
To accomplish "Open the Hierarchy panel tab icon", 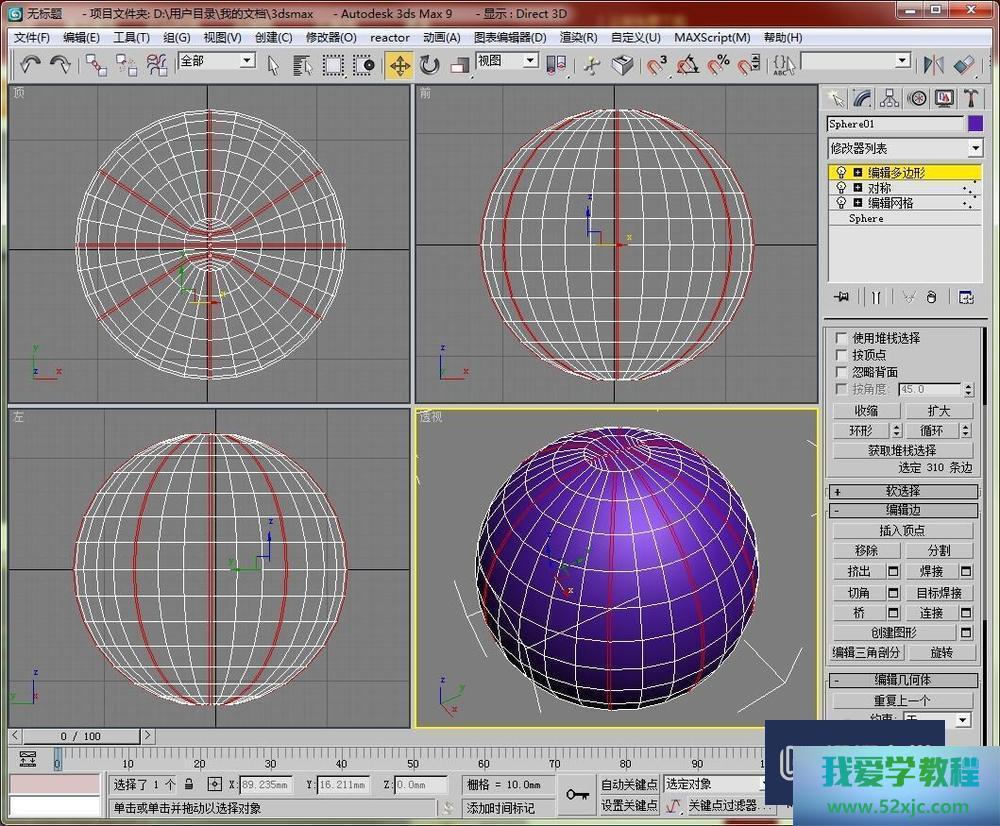I will coord(889,98).
